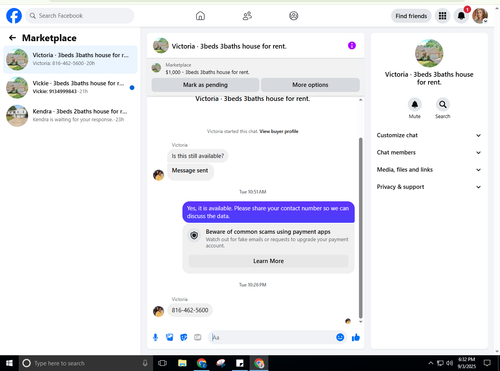Expand Media, files and links section
Image resolution: width=500 pixels, height=371 pixels.
(429, 170)
